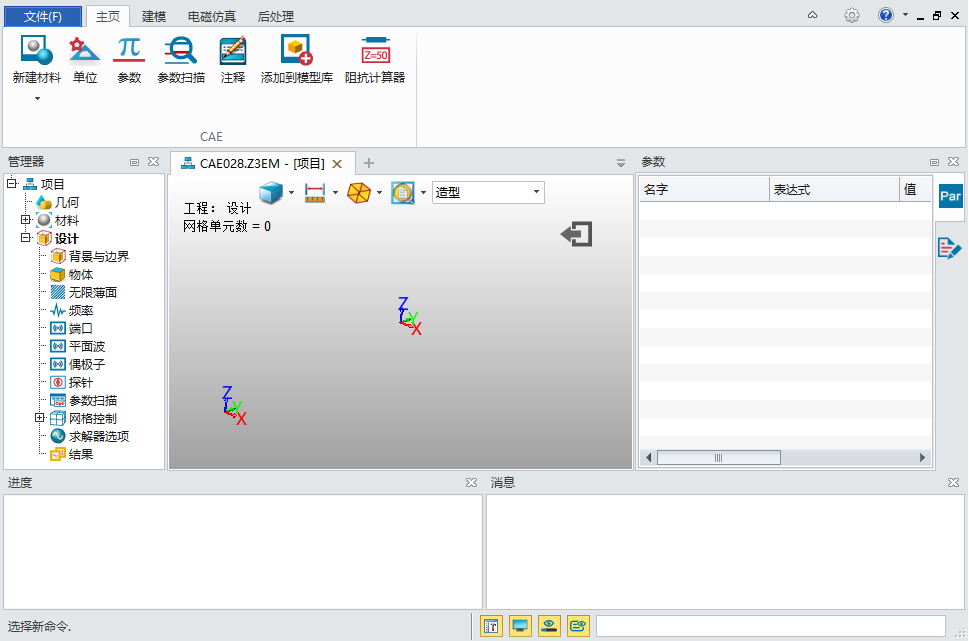The width and height of the screenshot is (969, 641).
Task: Float the 管理器 panel
Action: [134, 162]
